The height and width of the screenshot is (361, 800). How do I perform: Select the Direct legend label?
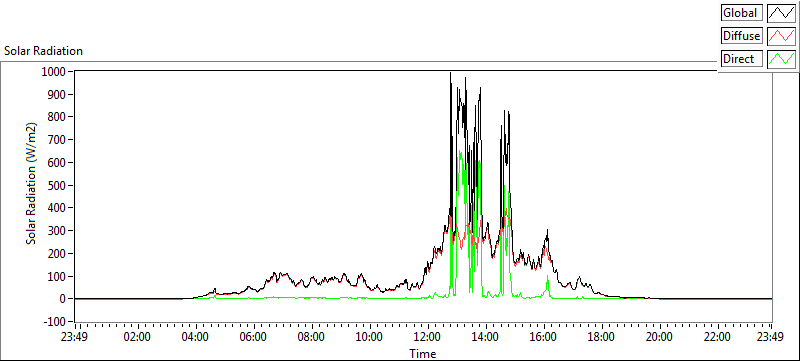(x=742, y=59)
